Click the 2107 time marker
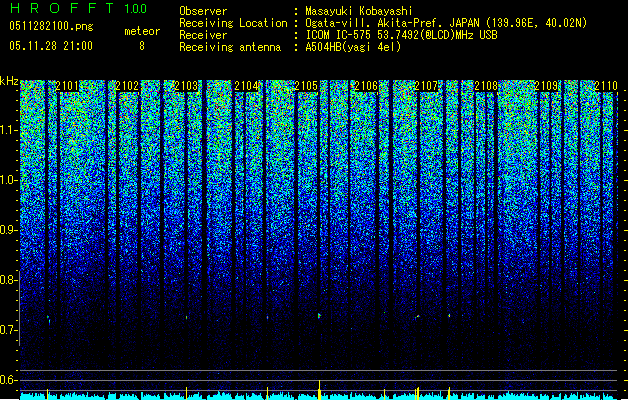629x400 pixels. (x=426, y=86)
